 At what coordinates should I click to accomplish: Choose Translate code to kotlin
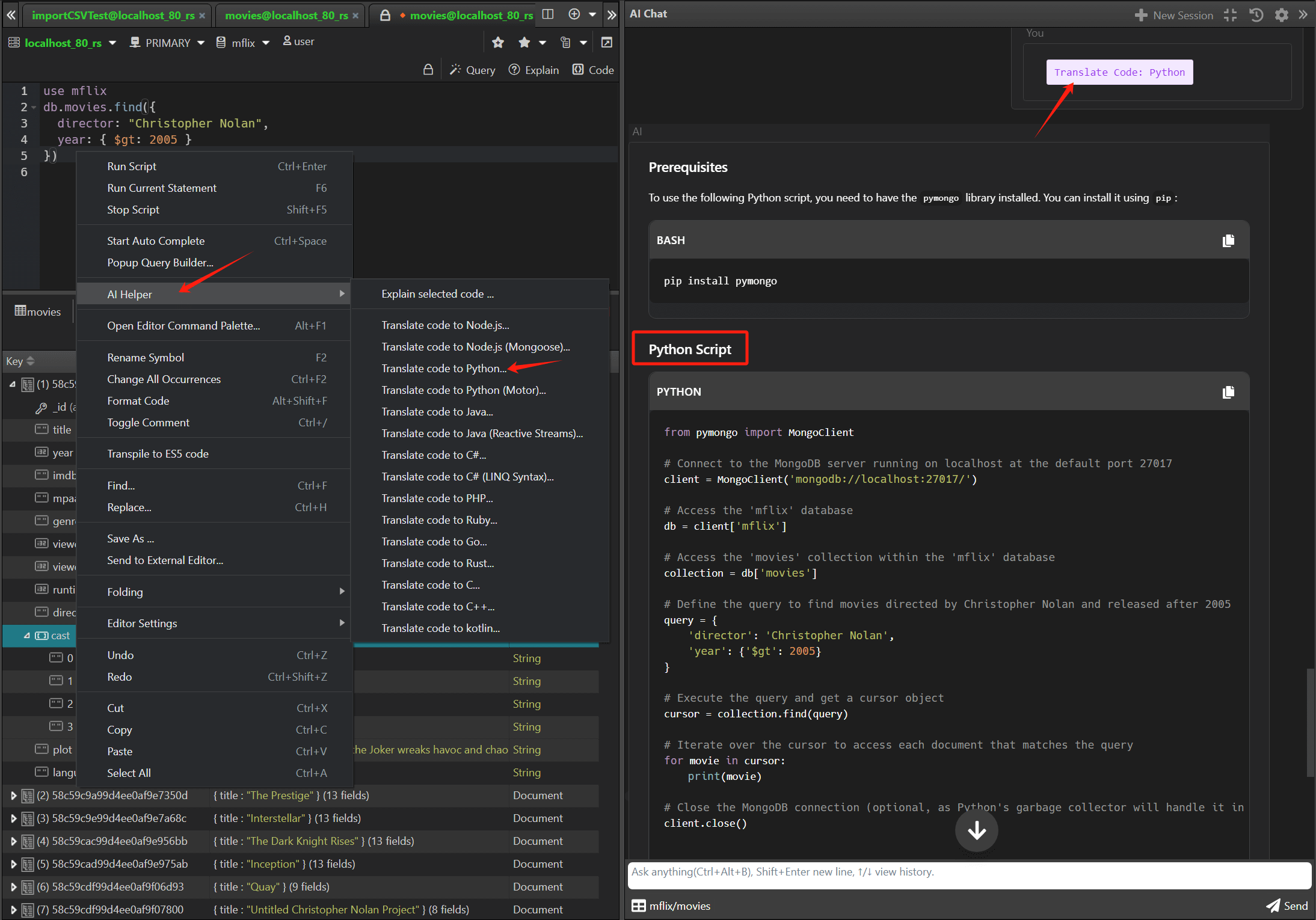(480, 628)
